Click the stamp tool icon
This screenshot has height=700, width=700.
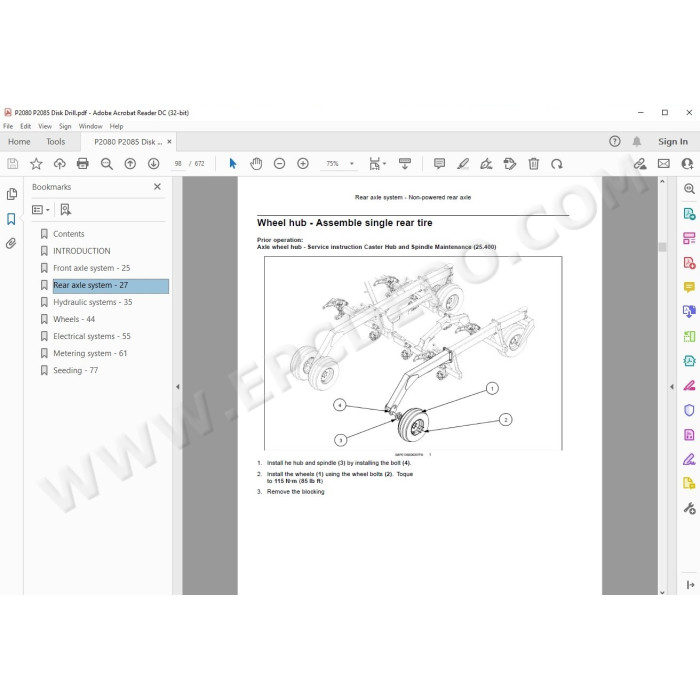(510, 164)
